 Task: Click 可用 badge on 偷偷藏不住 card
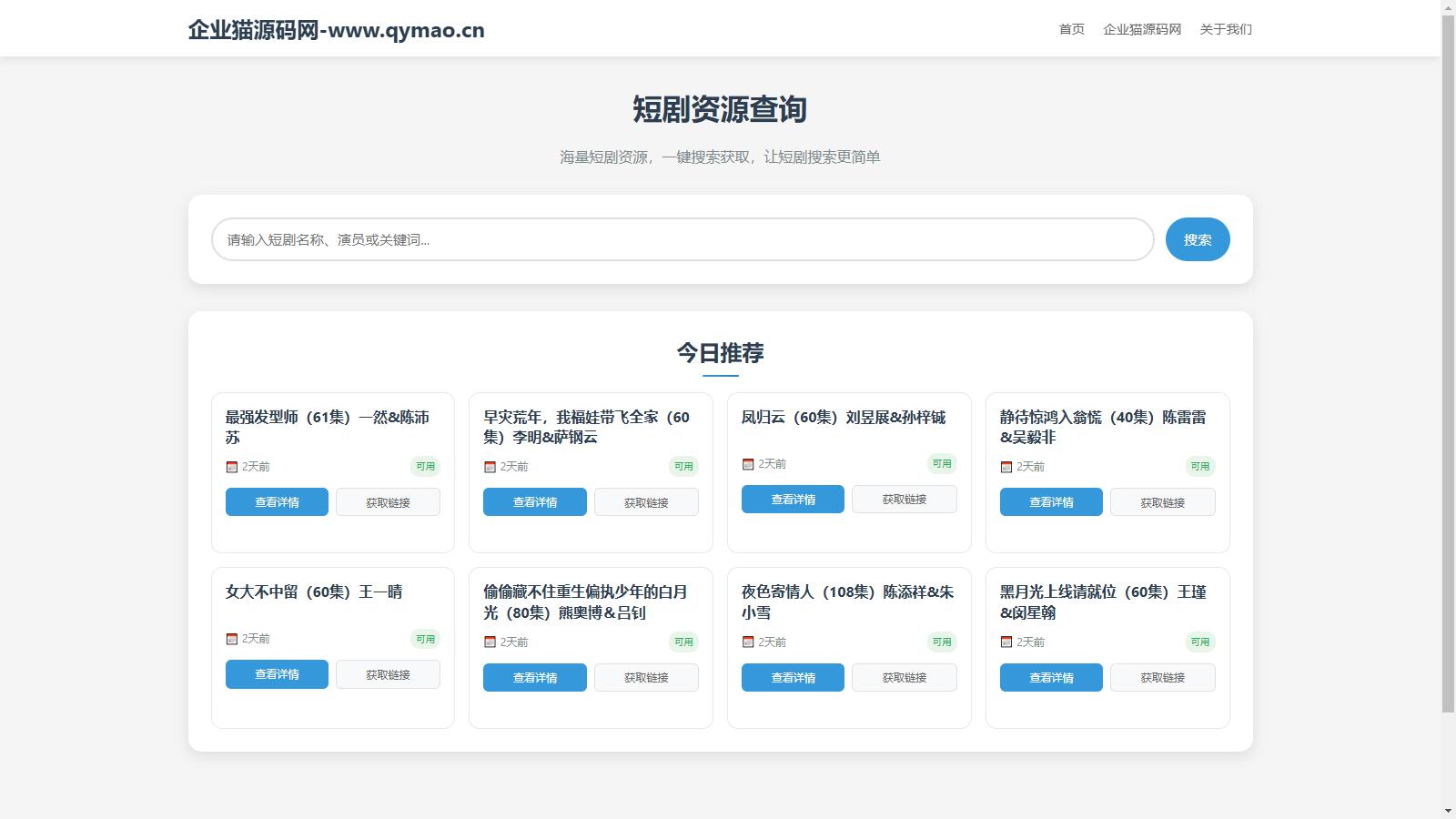(682, 642)
